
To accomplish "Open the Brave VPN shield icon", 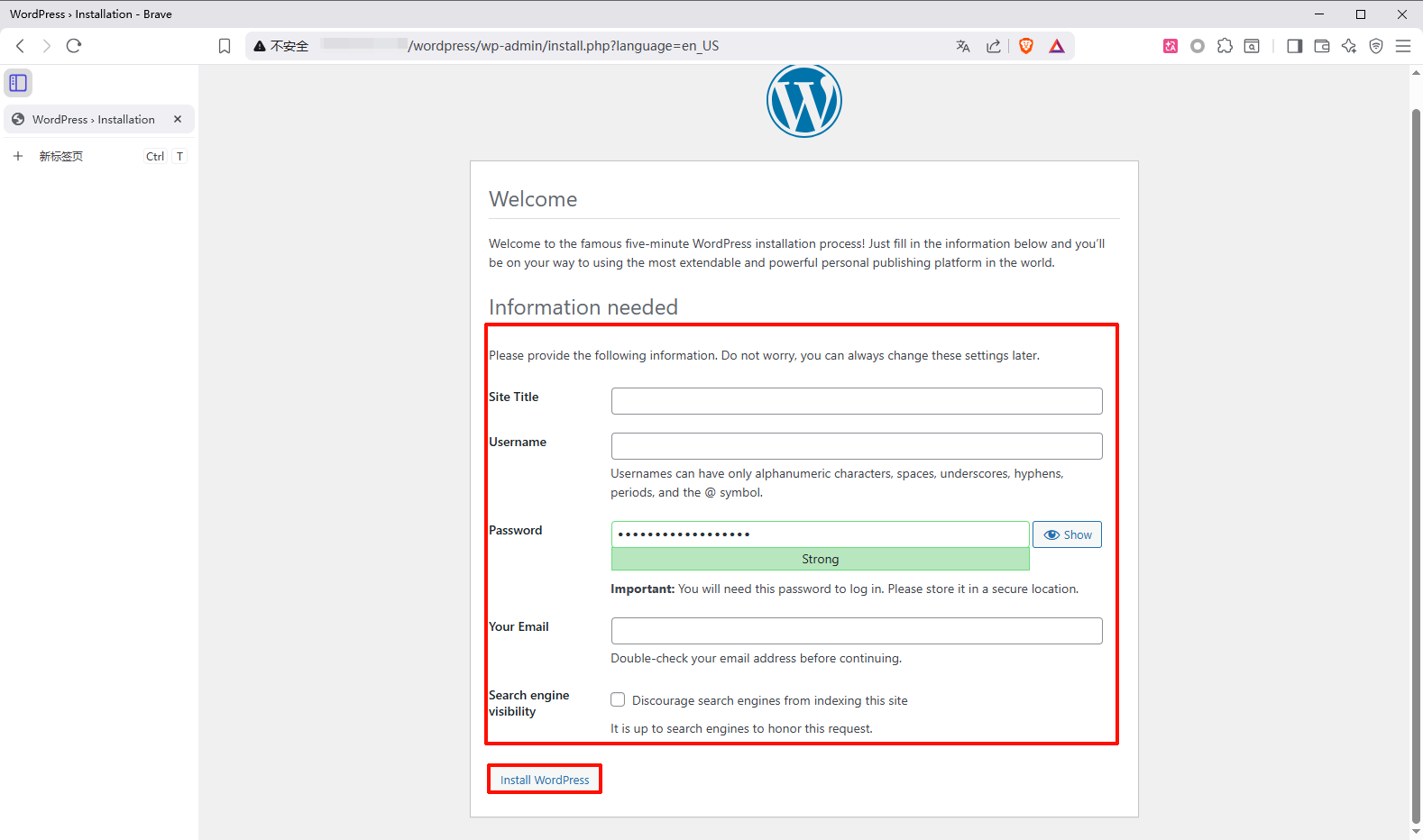I will (x=1376, y=46).
